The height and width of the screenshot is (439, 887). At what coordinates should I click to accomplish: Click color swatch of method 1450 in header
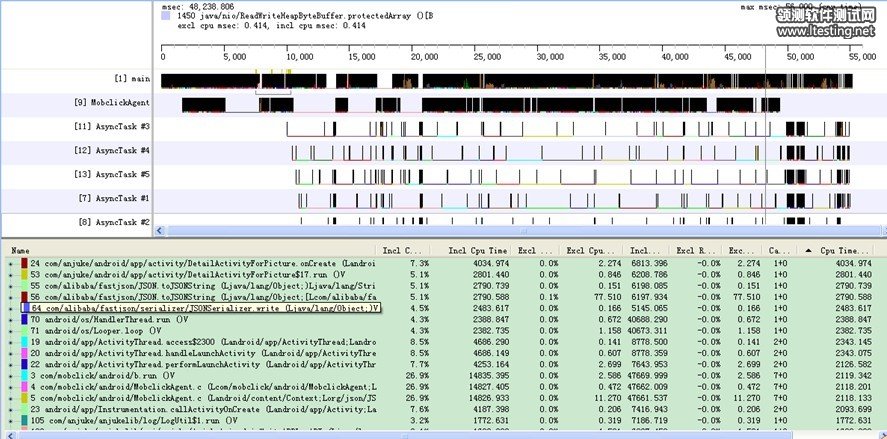pos(166,17)
